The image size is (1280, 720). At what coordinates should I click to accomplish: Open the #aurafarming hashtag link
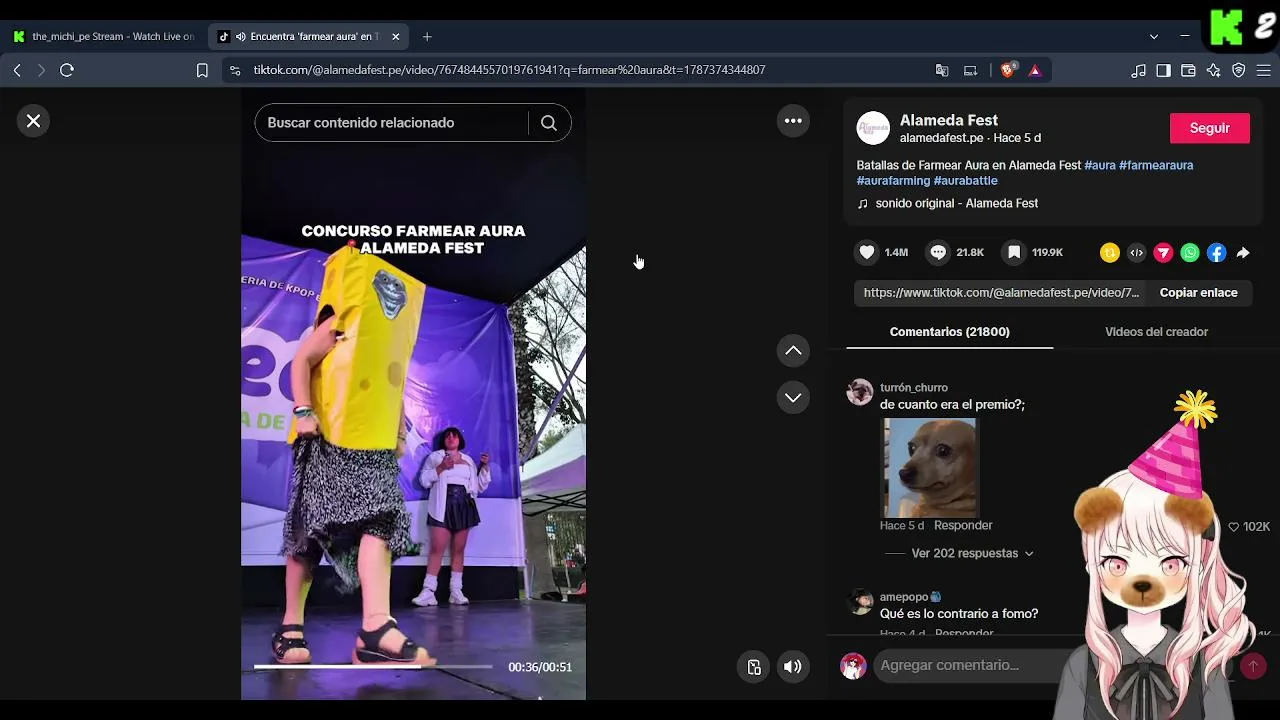893,181
